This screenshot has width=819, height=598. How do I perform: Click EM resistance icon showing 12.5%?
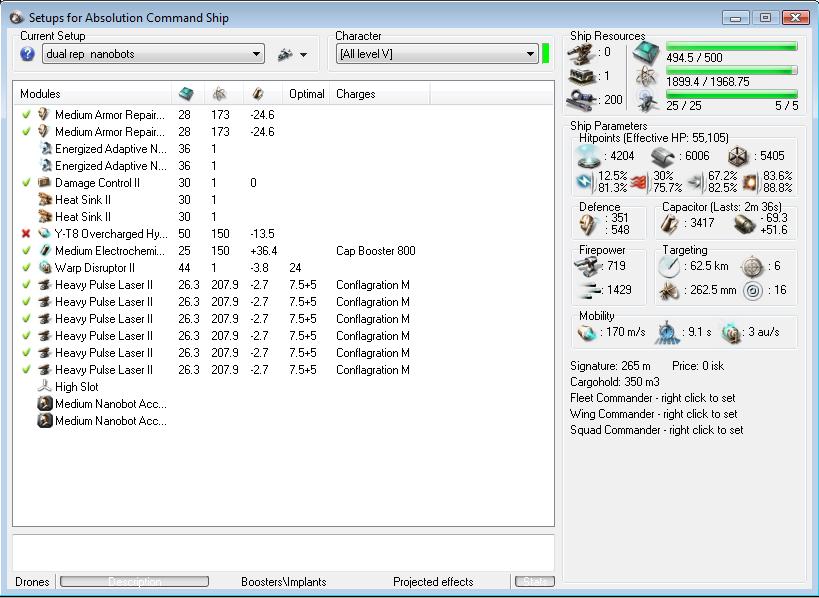coord(585,182)
